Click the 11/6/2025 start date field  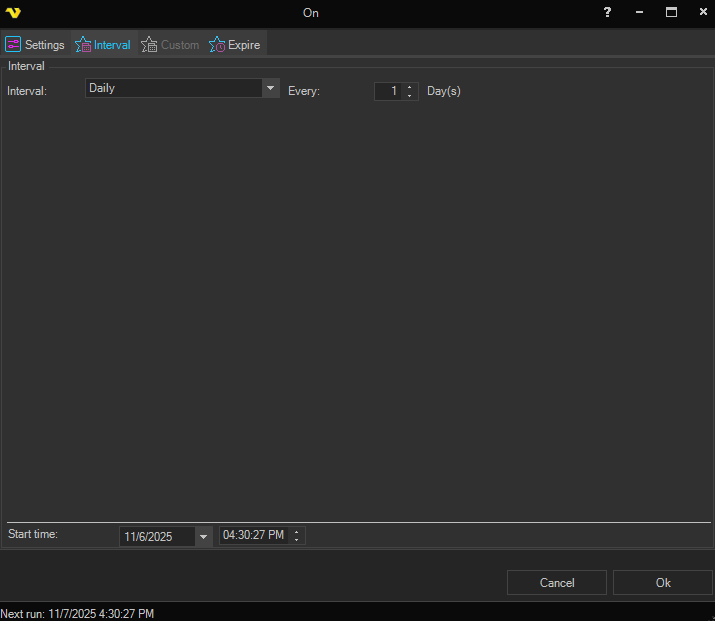[x=156, y=537]
